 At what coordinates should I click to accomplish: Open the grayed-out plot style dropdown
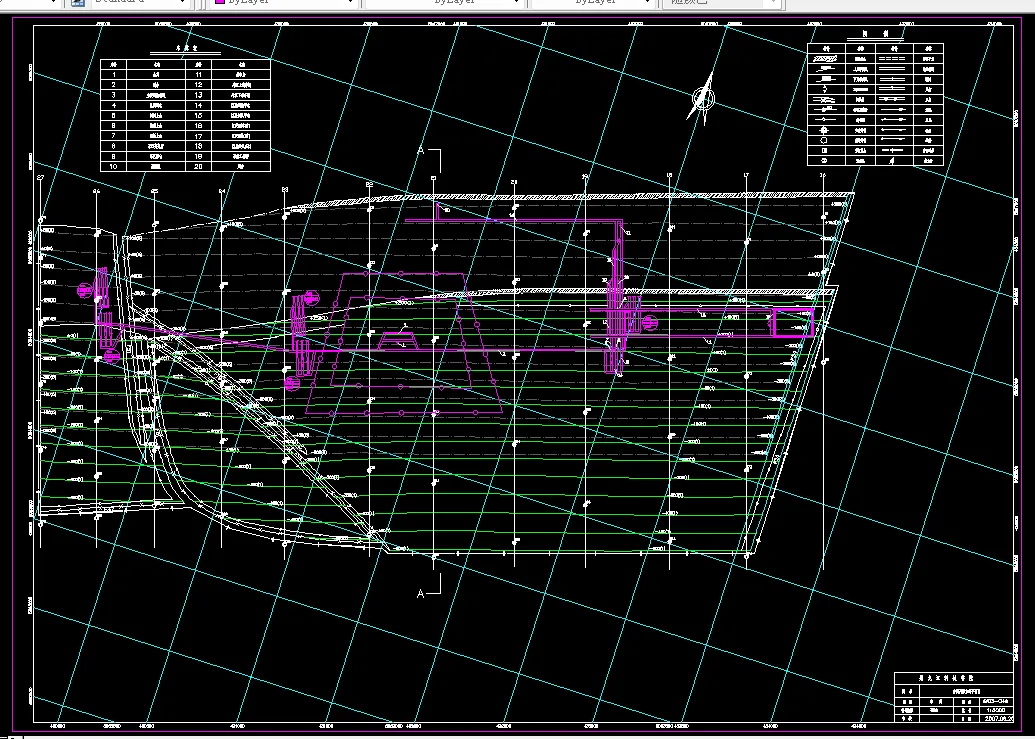722,3
